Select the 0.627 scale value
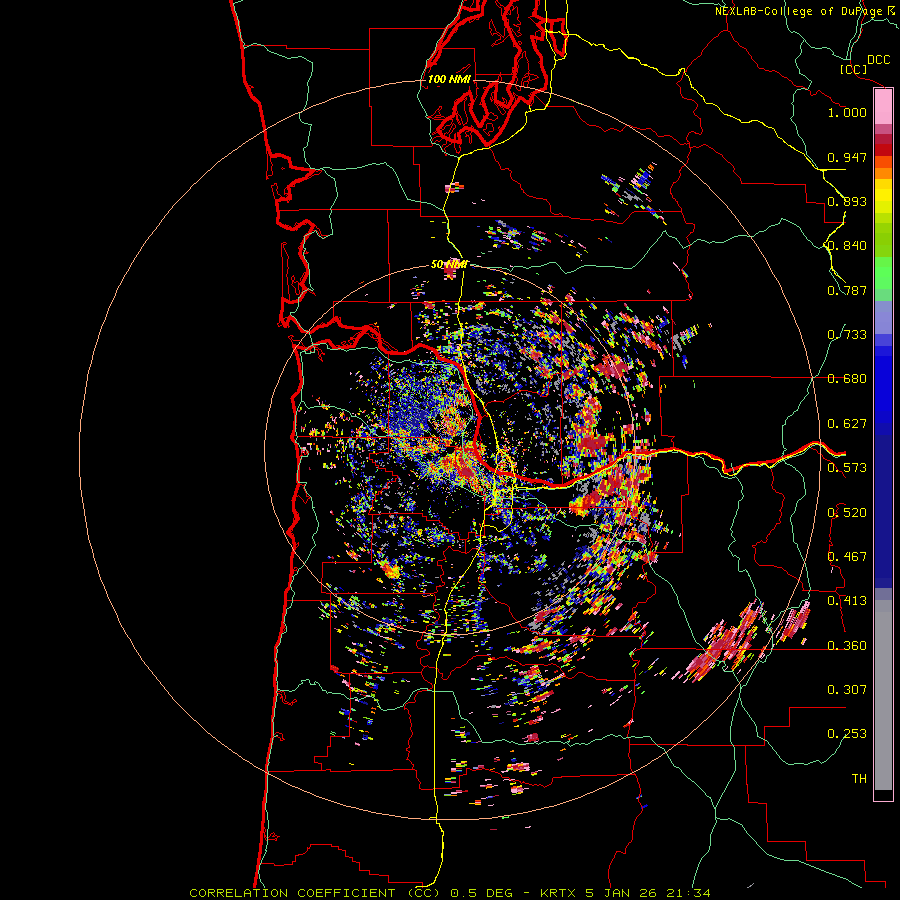900x900 pixels. tap(847, 424)
